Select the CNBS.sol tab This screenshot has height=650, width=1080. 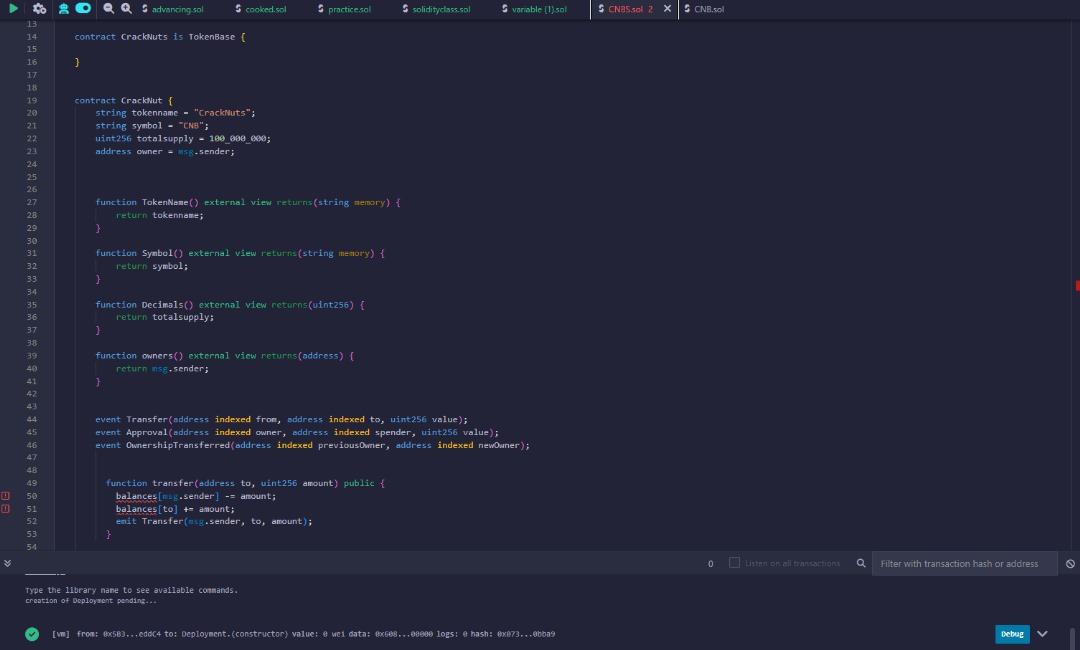coord(625,9)
